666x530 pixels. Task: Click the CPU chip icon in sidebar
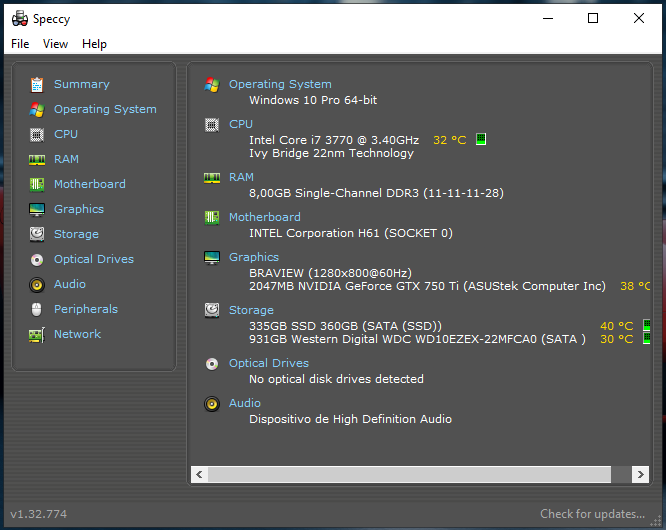click(x=37, y=135)
